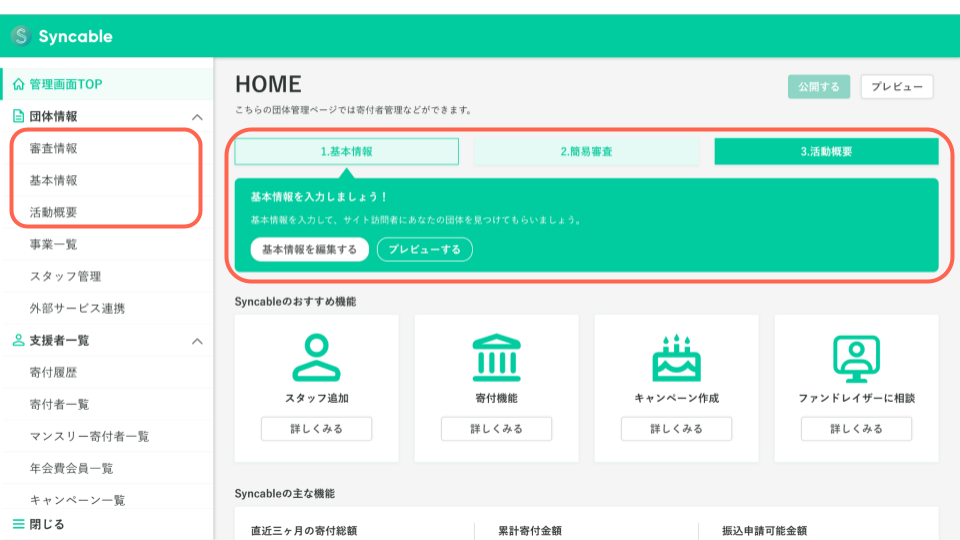
Task: Click the 直近三ヶ月の寄付総額 label
Action: [304, 531]
